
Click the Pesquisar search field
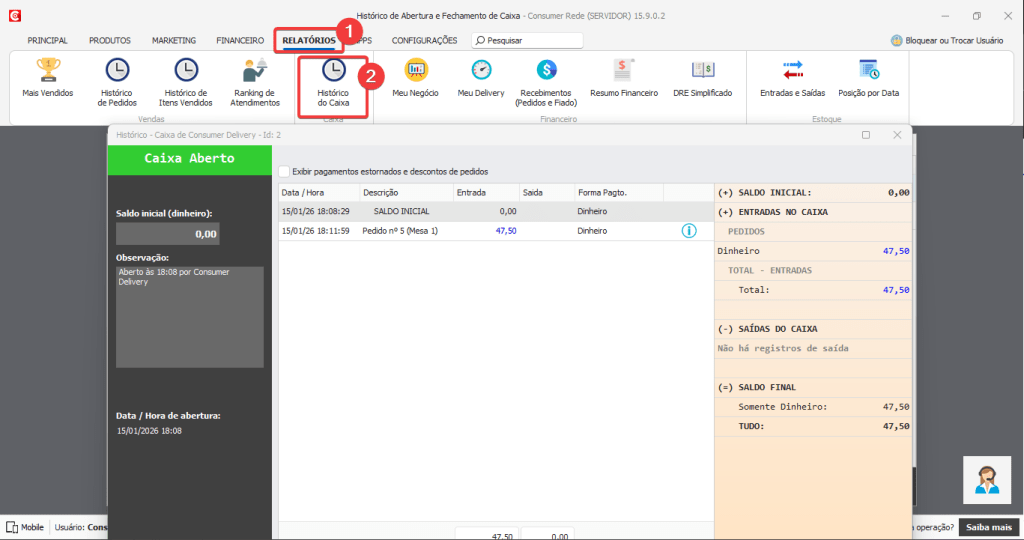(532, 41)
